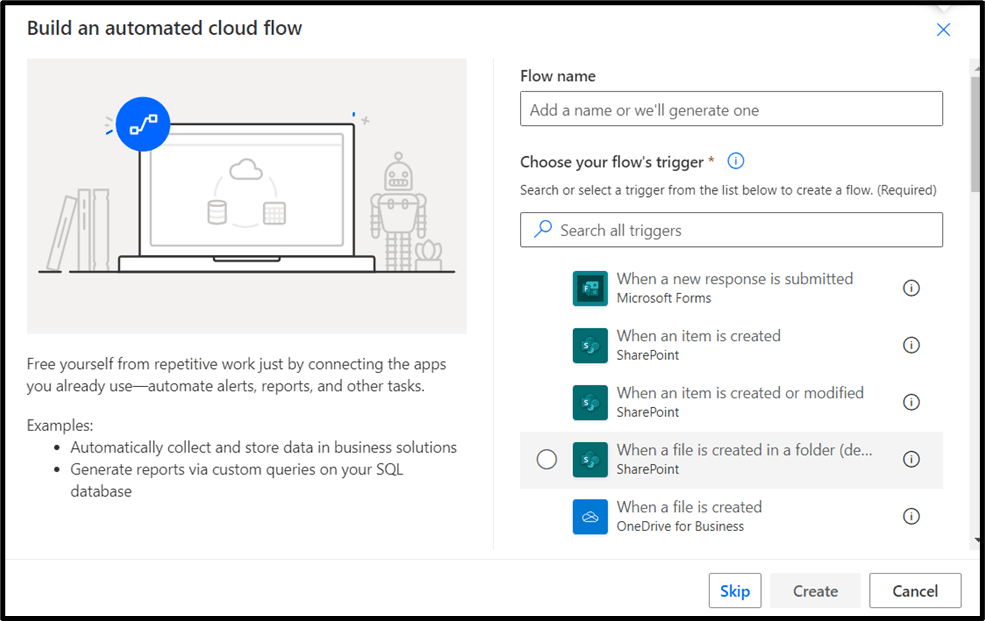Viewport: 985px width, 621px height.
Task: Click scrollbar down arrow in trigger panel
Action: coord(976,541)
